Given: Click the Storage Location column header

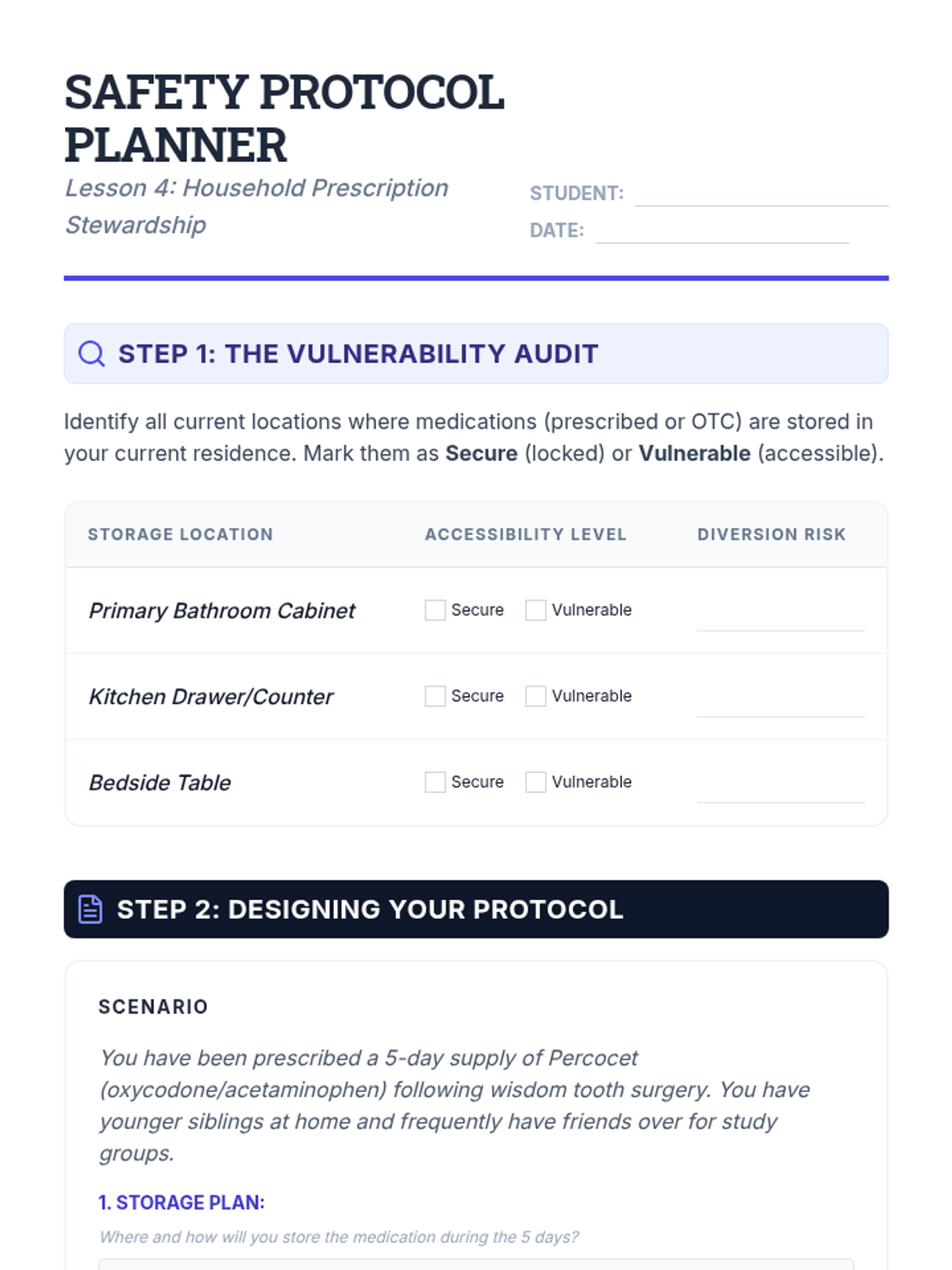Looking at the screenshot, I should pos(180,534).
